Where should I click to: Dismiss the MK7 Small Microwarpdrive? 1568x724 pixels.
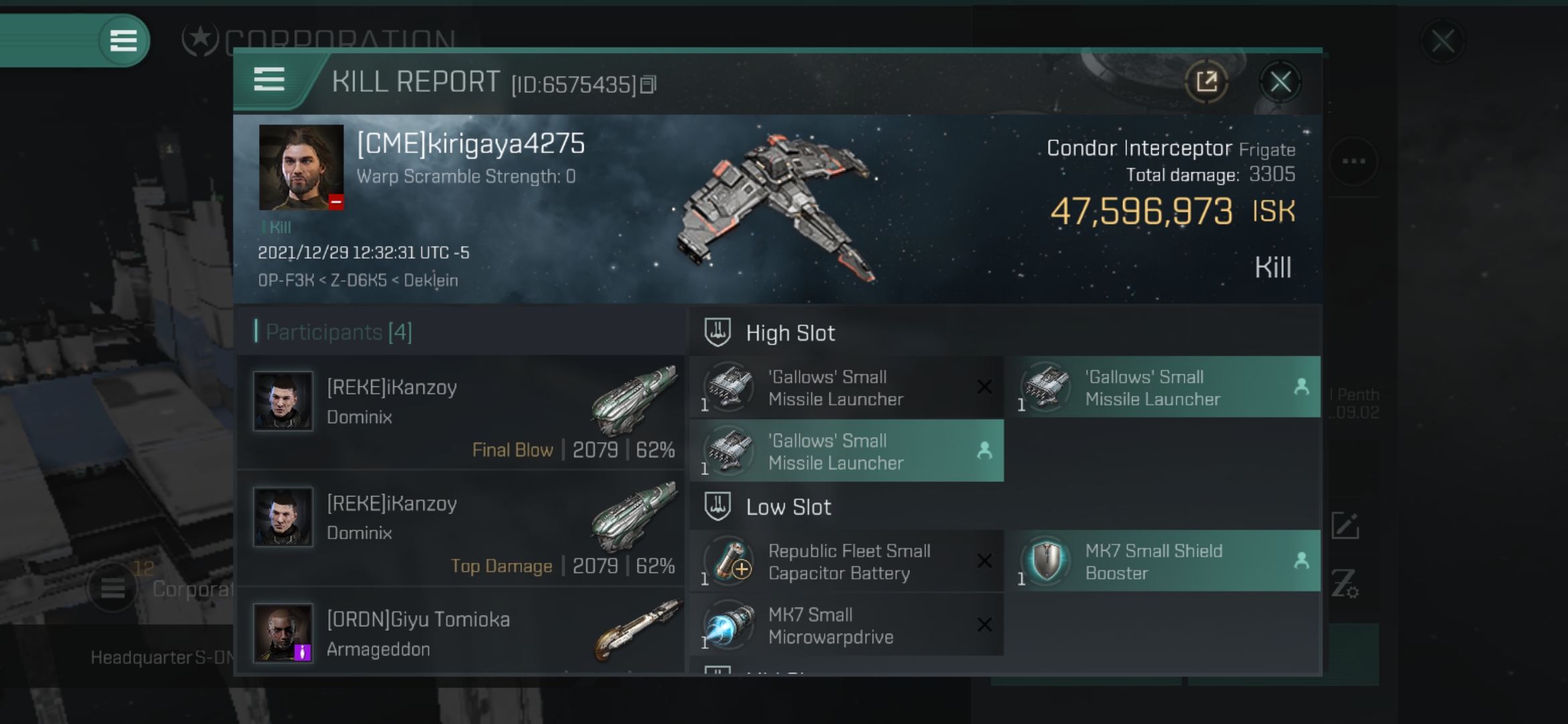pyautogui.click(x=984, y=624)
